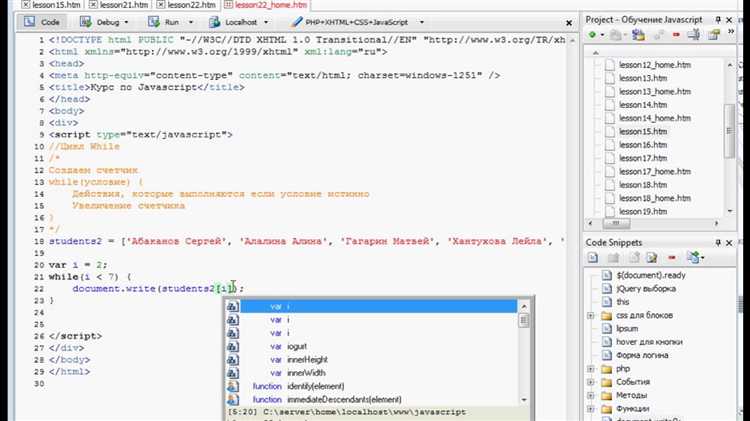Viewport: 750px width, 421px height.
Task: Open lesson12_home.htm in project list
Action: pyautogui.click(x=654, y=65)
